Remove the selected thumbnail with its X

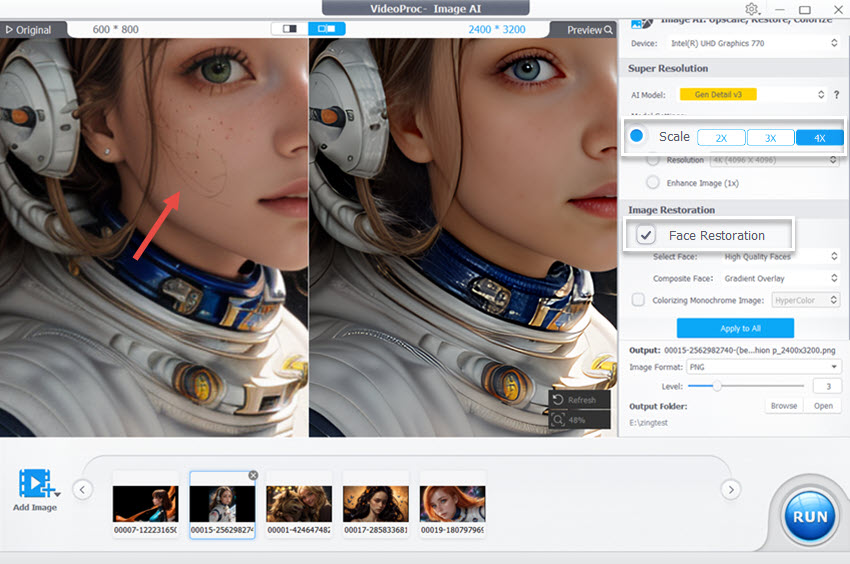[253, 475]
